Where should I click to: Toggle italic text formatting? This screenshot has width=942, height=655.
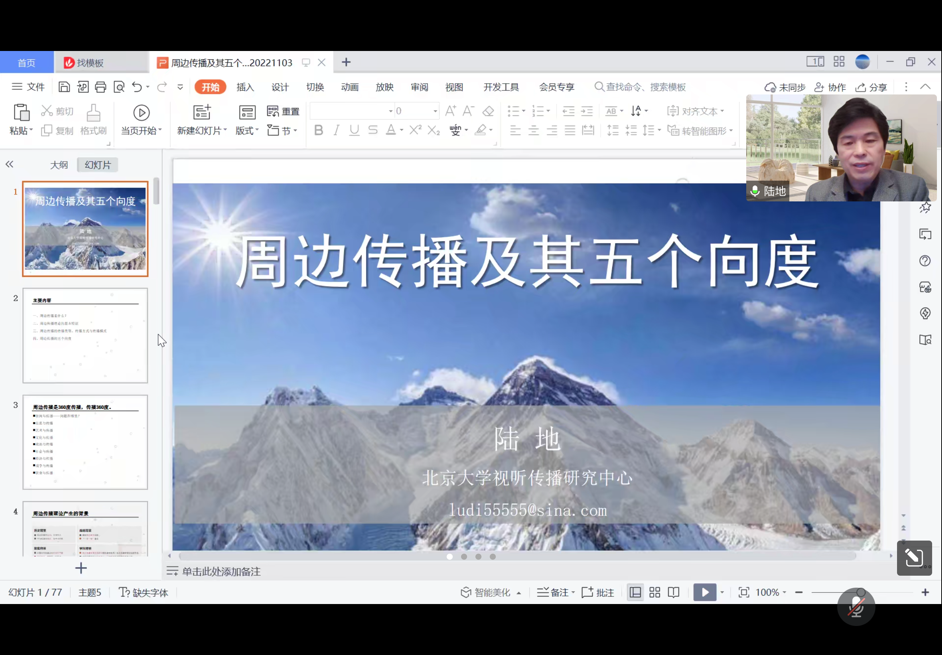(336, 130)
